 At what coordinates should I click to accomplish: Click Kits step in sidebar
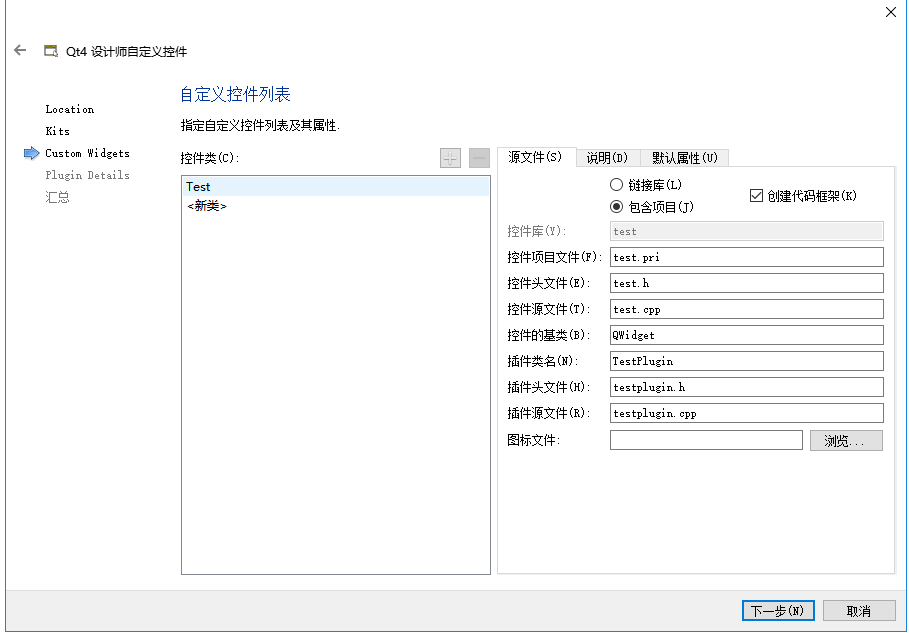[57, 131]
